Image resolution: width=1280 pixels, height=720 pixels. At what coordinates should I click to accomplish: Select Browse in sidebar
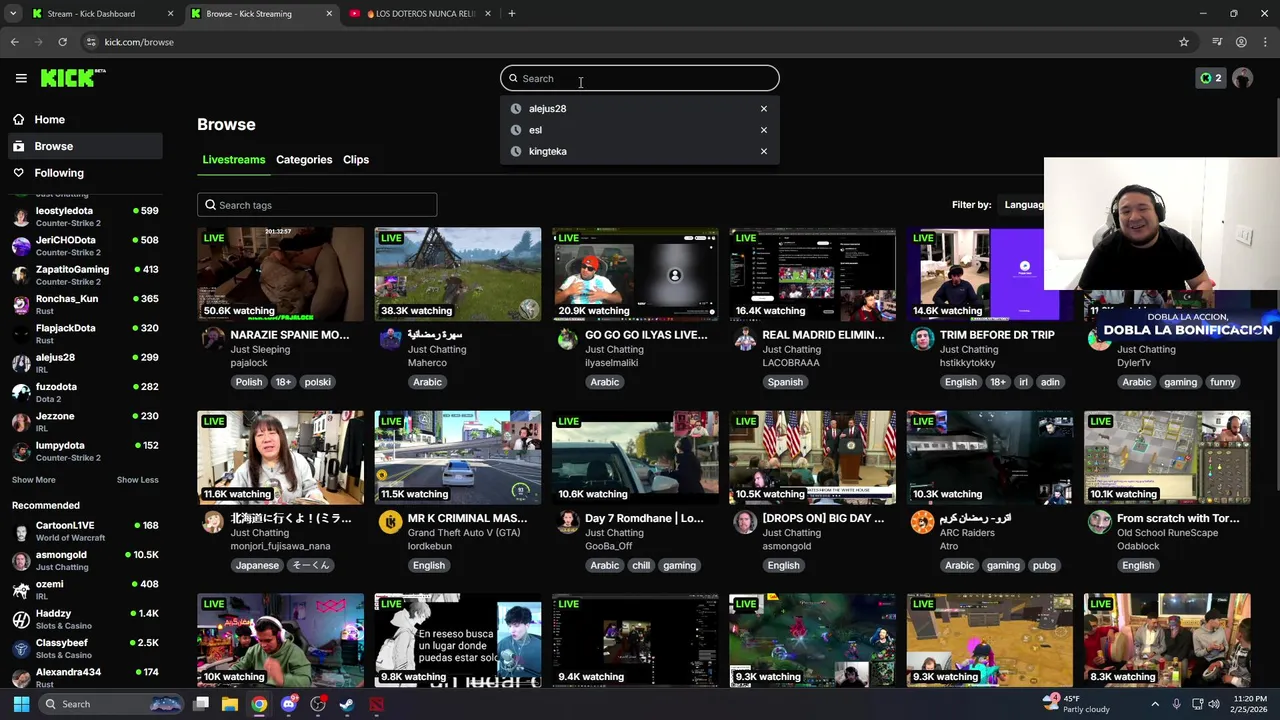tap(84, 146)
